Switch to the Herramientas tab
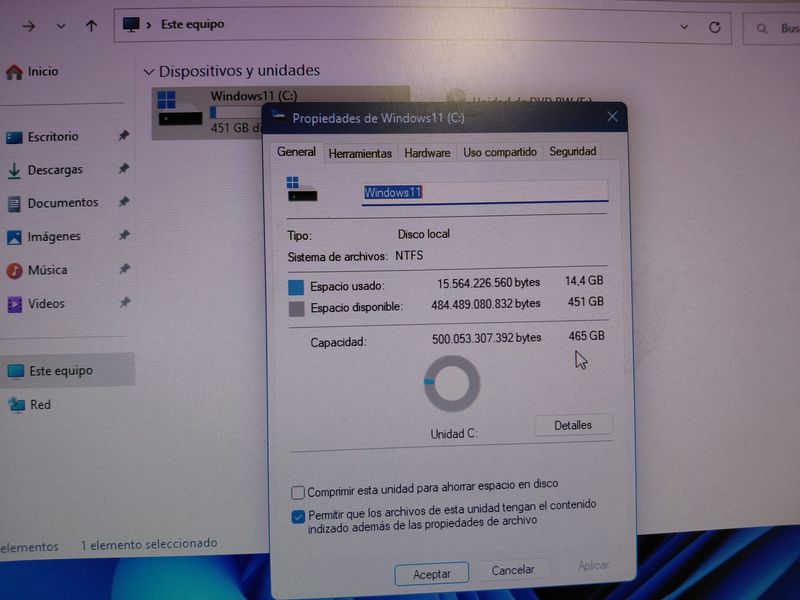This screenshot has width=800, height=600. 360,154
